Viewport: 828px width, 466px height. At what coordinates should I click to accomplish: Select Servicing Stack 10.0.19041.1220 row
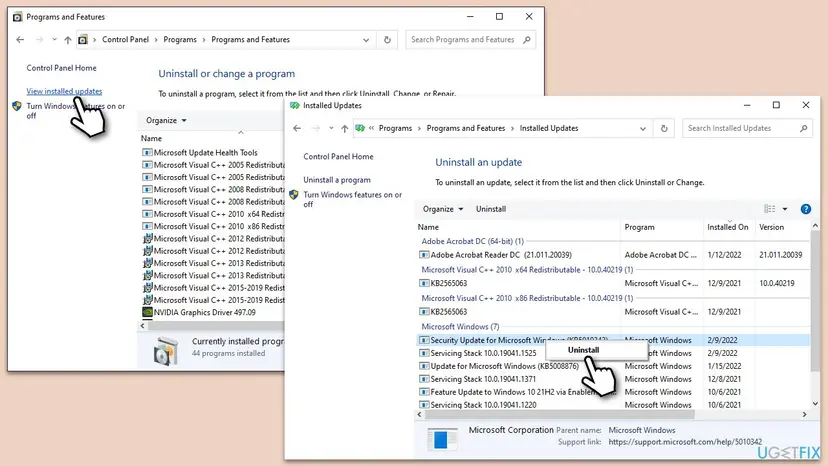click(x=613, y=405)
